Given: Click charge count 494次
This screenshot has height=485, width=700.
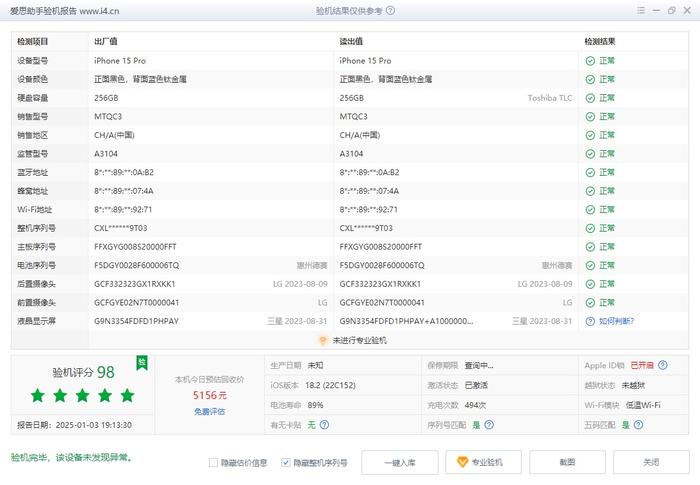Looking at the screenshot, I should [x=475, y=405].
